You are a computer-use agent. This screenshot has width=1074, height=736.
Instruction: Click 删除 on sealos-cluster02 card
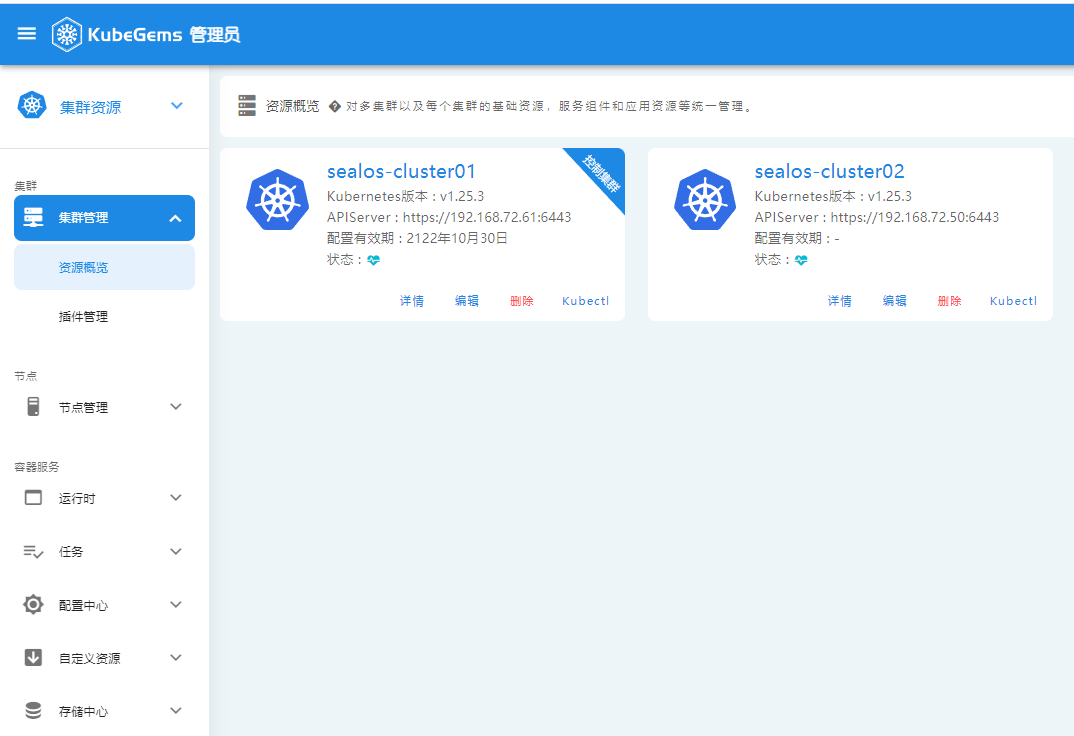pyautogui.click(x=949, y=301)
